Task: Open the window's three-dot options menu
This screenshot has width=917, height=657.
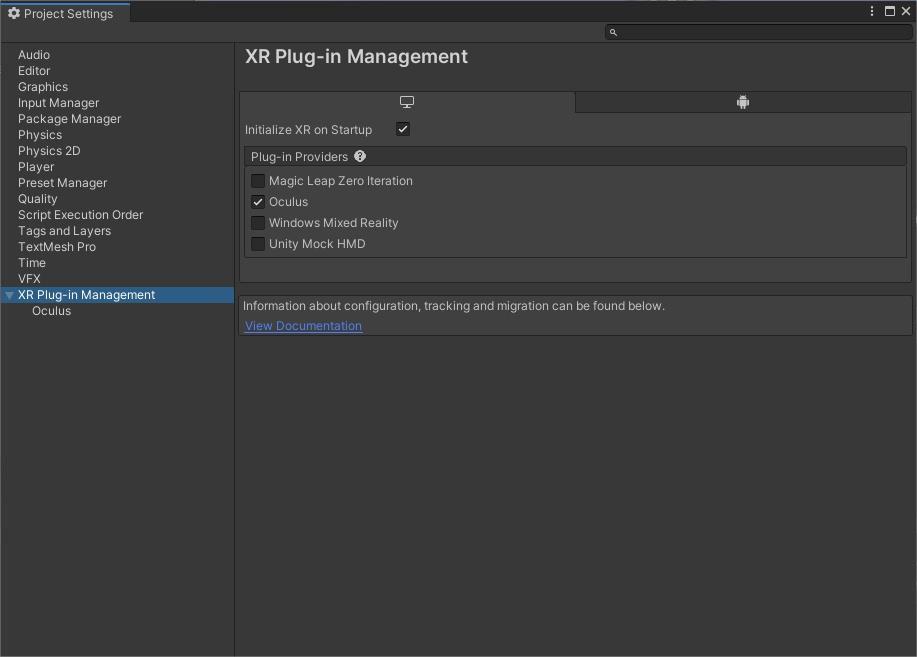Action: [872, 12]
